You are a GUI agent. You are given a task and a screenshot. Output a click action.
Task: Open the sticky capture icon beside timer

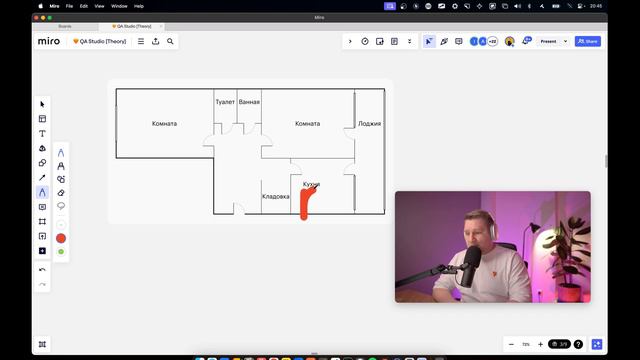[380, 41]
